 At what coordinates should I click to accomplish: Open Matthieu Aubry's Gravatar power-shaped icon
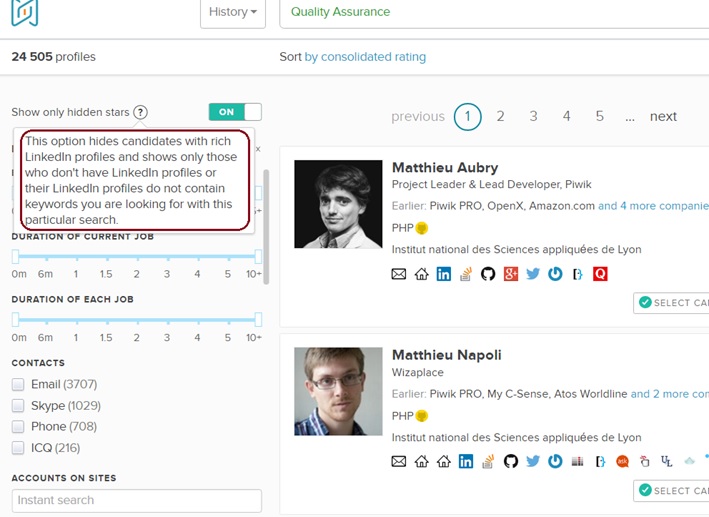(555, 274)
